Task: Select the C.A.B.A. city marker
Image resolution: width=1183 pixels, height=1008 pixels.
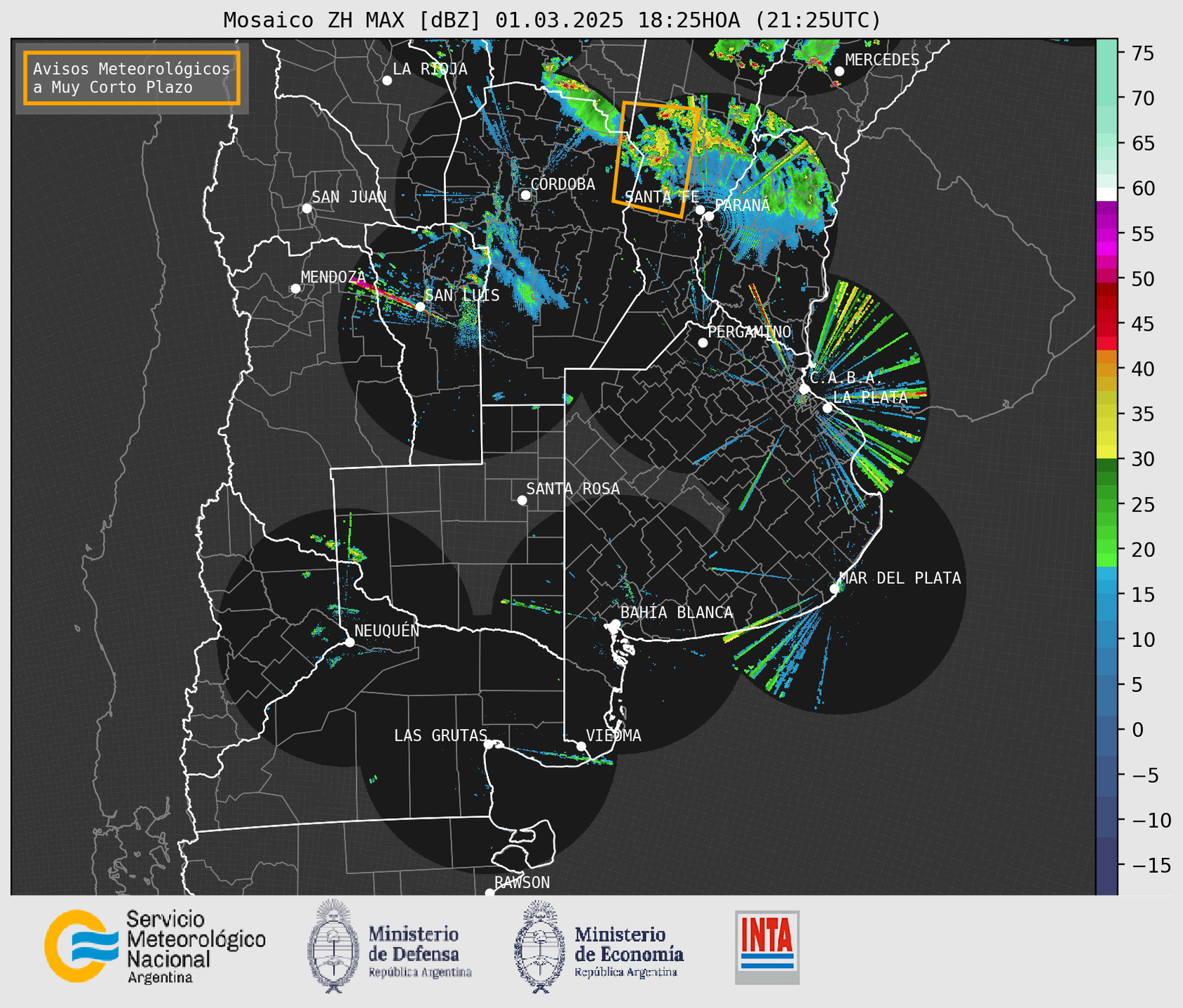Action: click(805, 389)
